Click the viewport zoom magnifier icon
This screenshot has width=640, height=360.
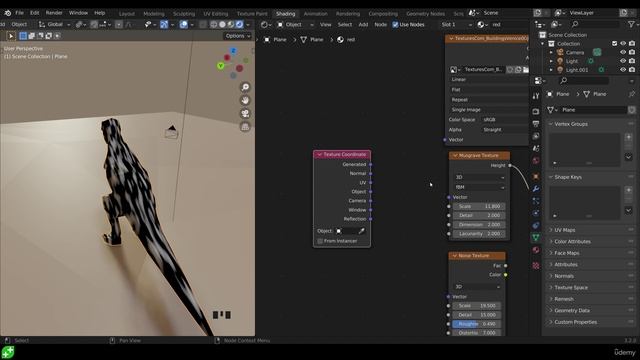(x=245, y=87)
